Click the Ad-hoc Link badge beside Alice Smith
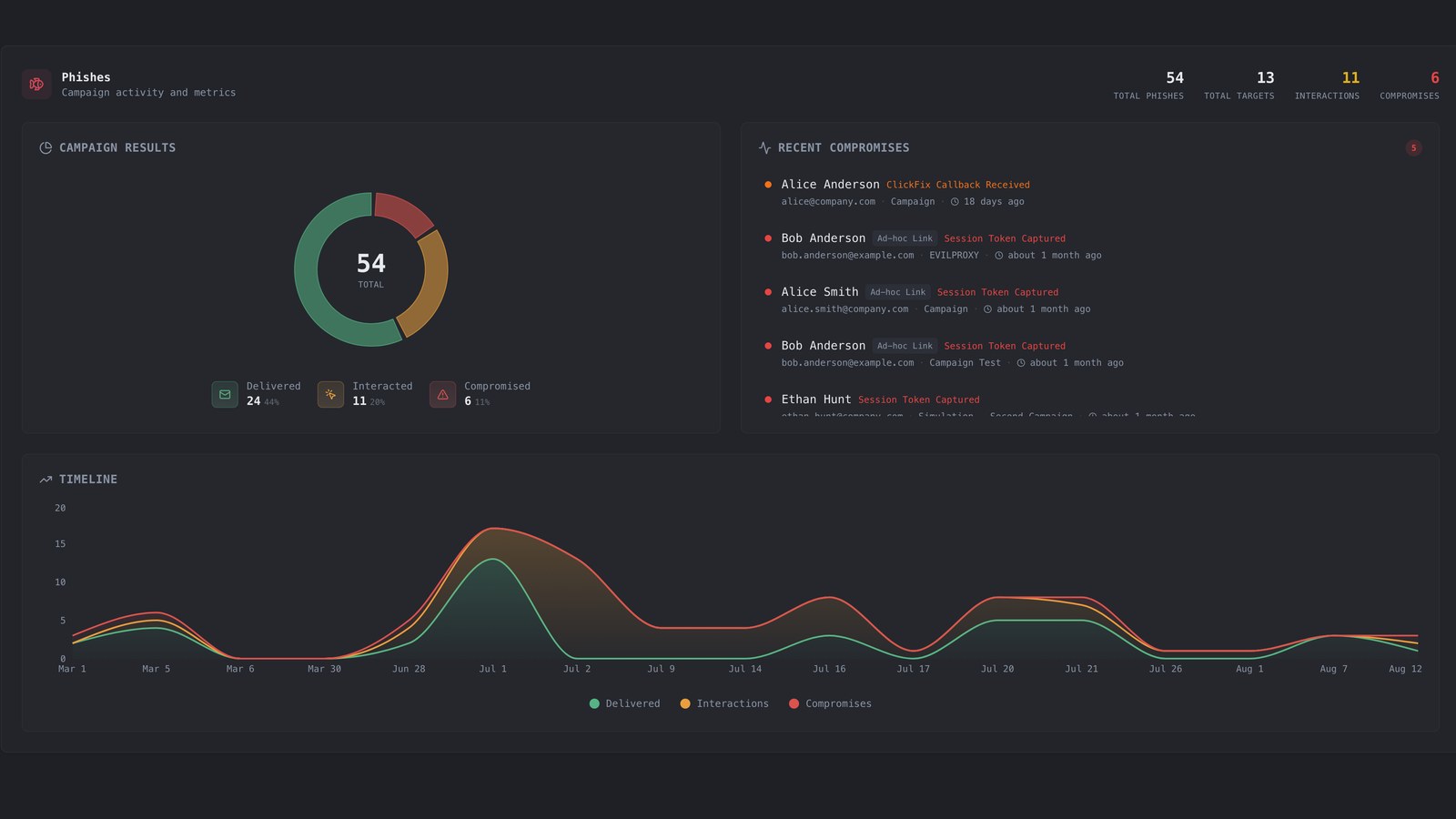 (x=897, y=292)
